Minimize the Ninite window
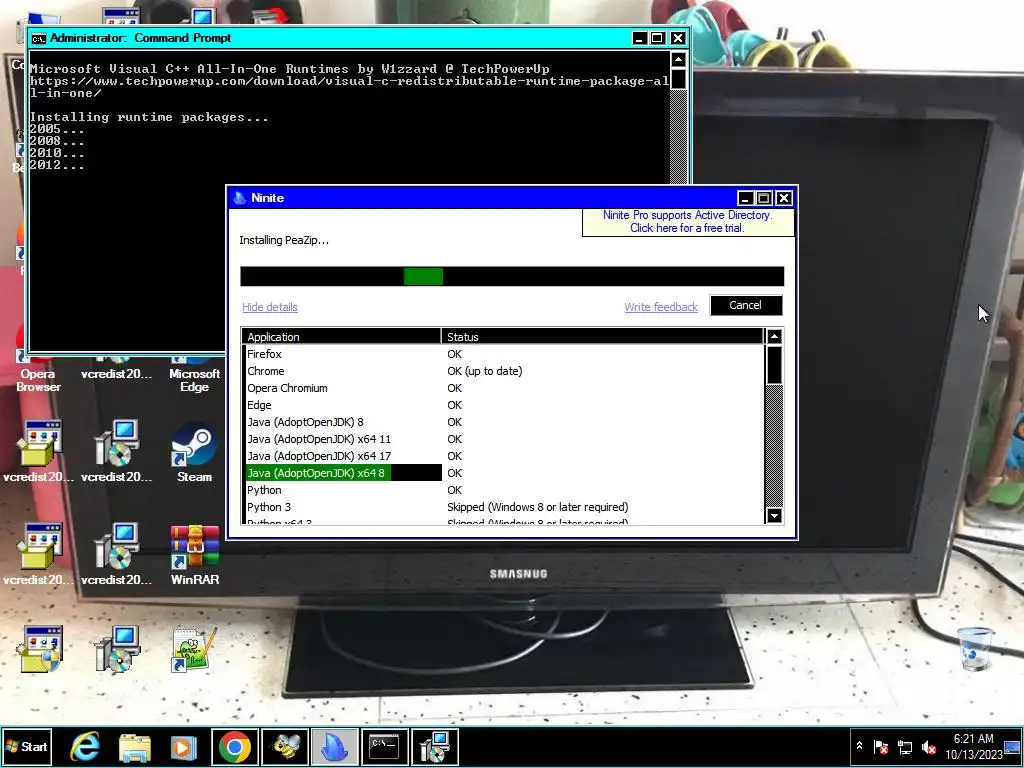 point(745,198)
